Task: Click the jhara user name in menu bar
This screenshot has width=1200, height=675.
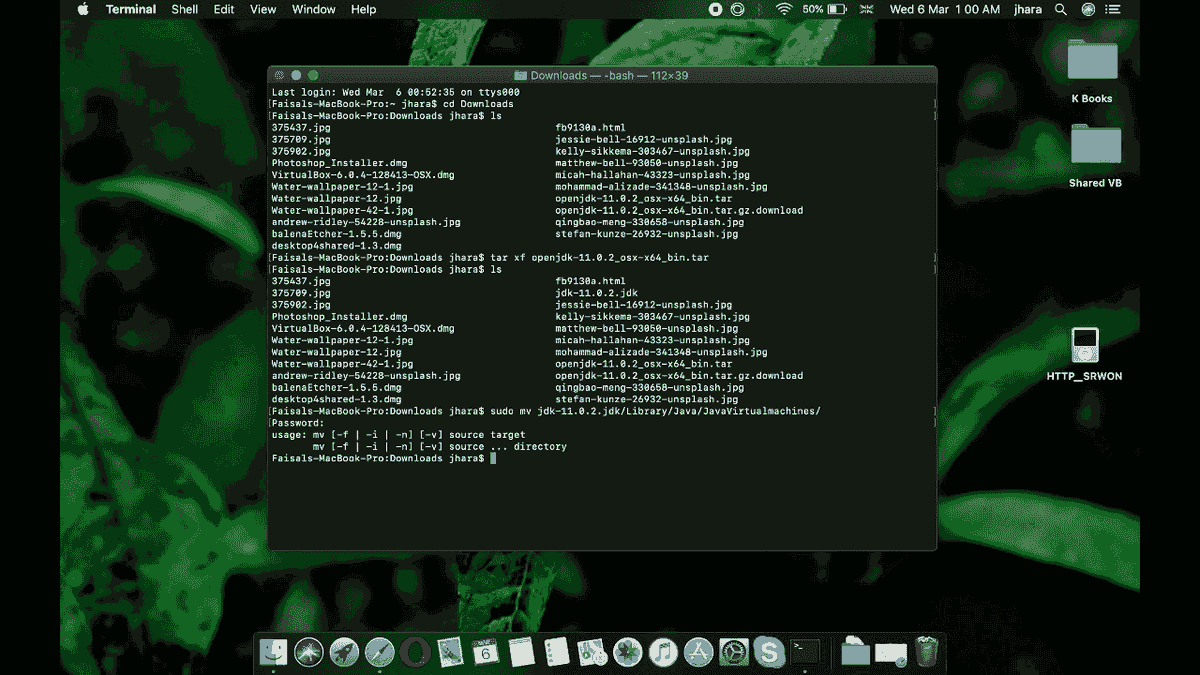Action: click(x=1026, y=9)
